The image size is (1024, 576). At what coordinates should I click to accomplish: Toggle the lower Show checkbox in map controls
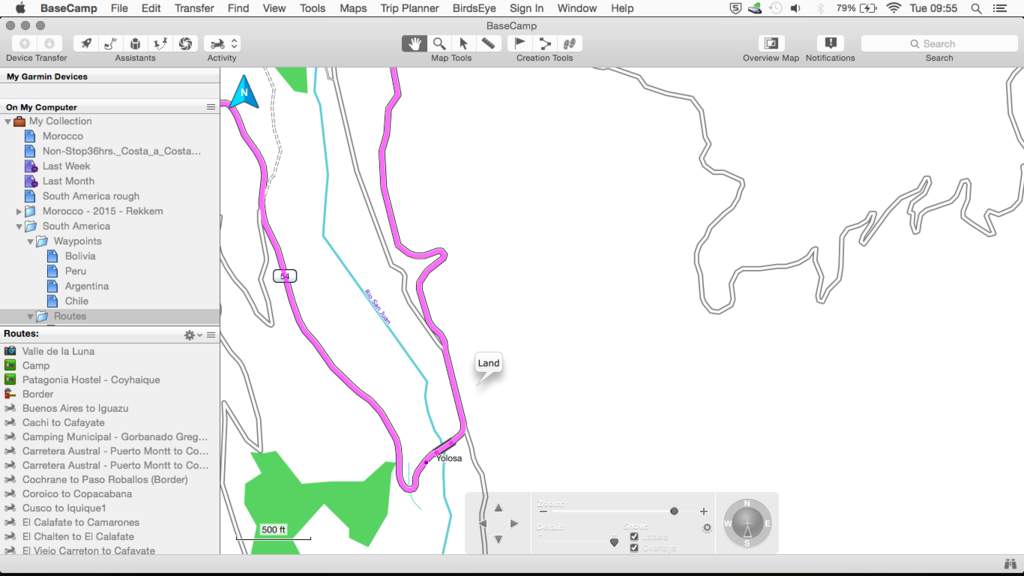click(x=633, y=548)
